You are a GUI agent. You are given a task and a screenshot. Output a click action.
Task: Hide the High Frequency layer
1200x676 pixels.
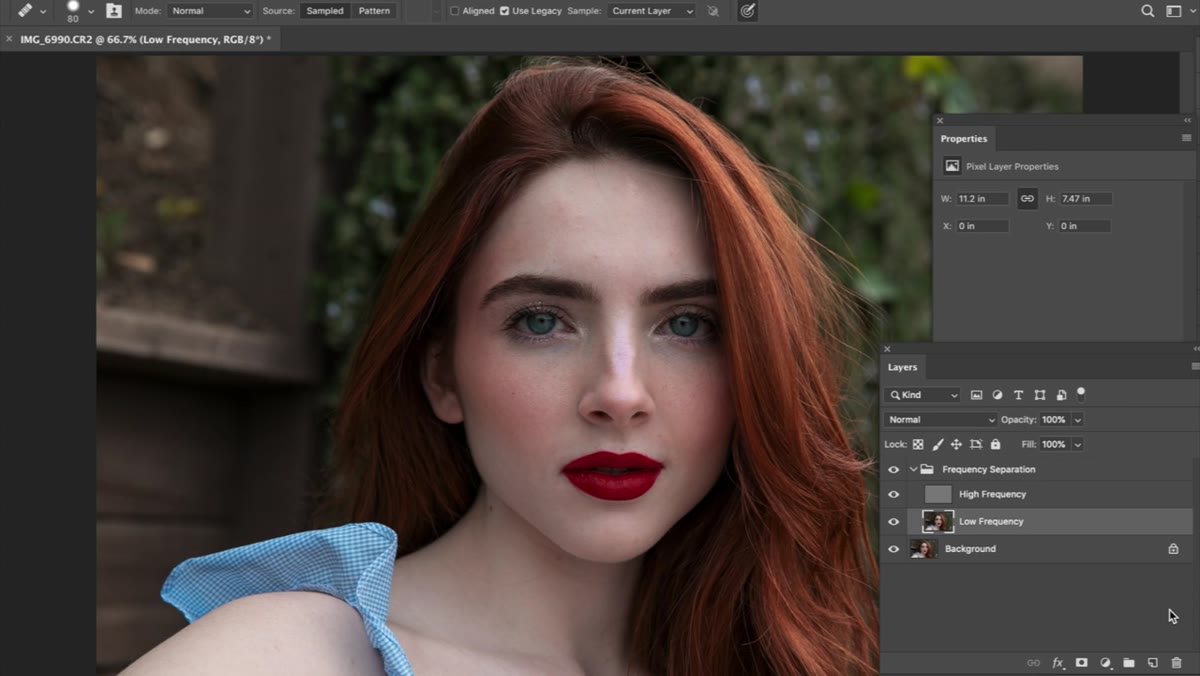(894, 494)
